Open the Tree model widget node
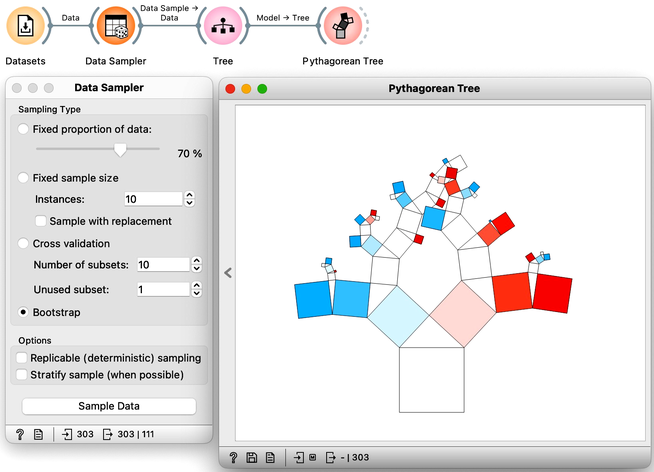 coord(223,26)
